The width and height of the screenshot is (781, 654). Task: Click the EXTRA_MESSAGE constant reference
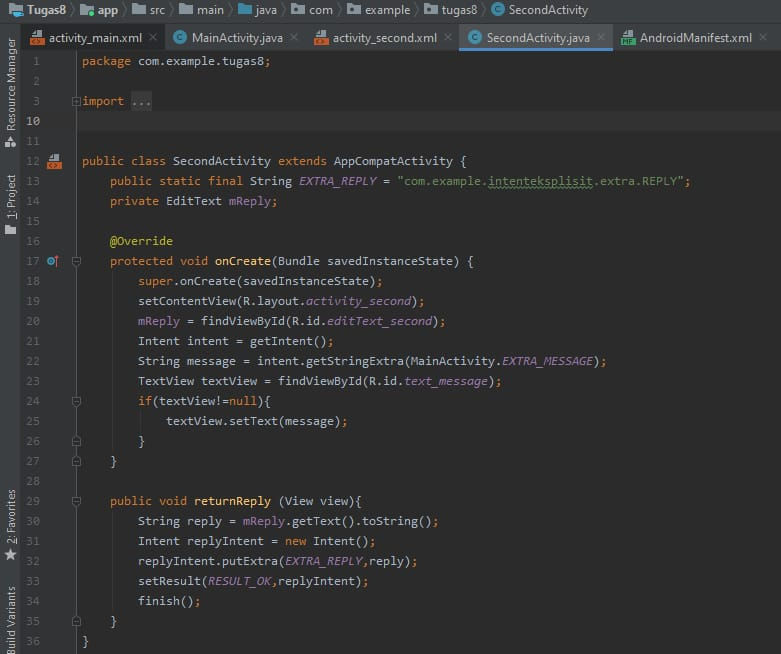point(547,361)
